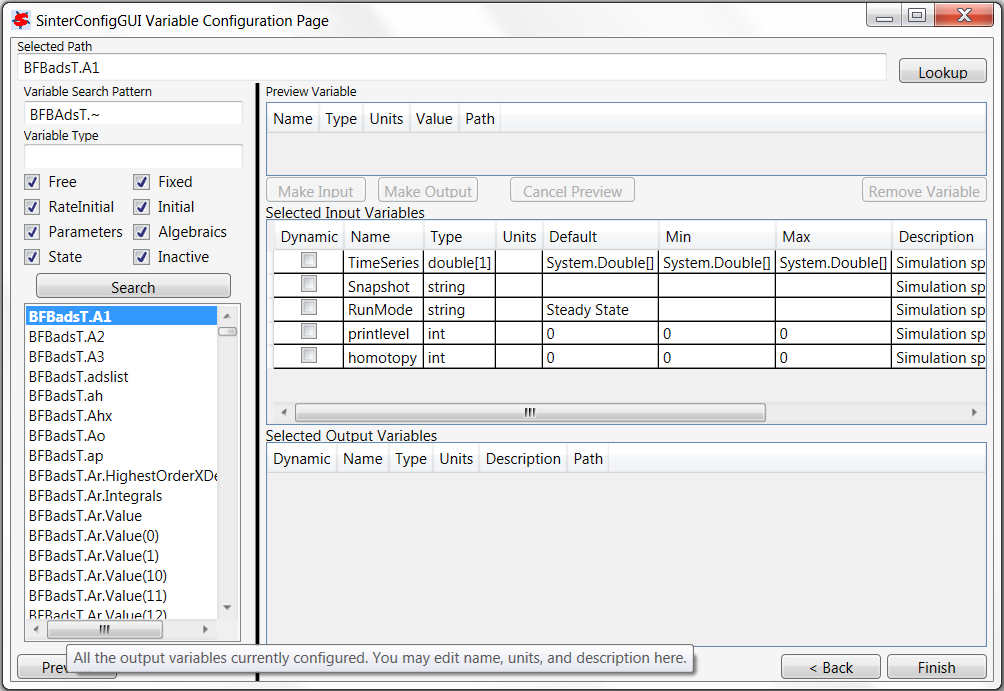Click the Finish button

(936, 668)
